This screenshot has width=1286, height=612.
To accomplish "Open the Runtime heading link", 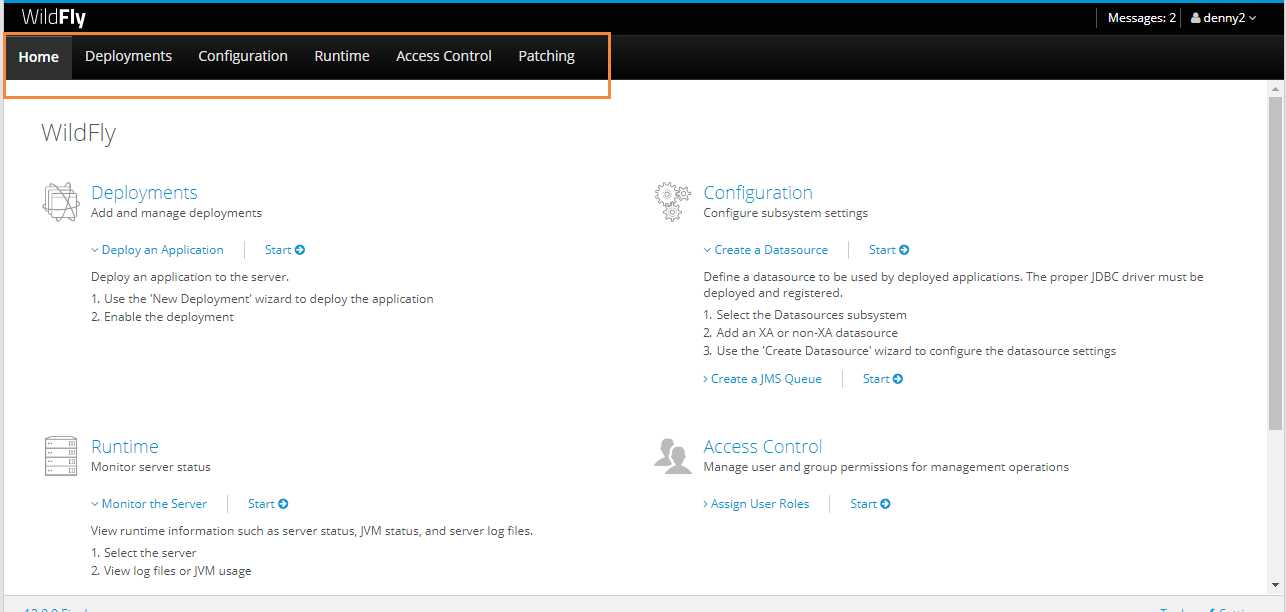I will click(125, 447).
